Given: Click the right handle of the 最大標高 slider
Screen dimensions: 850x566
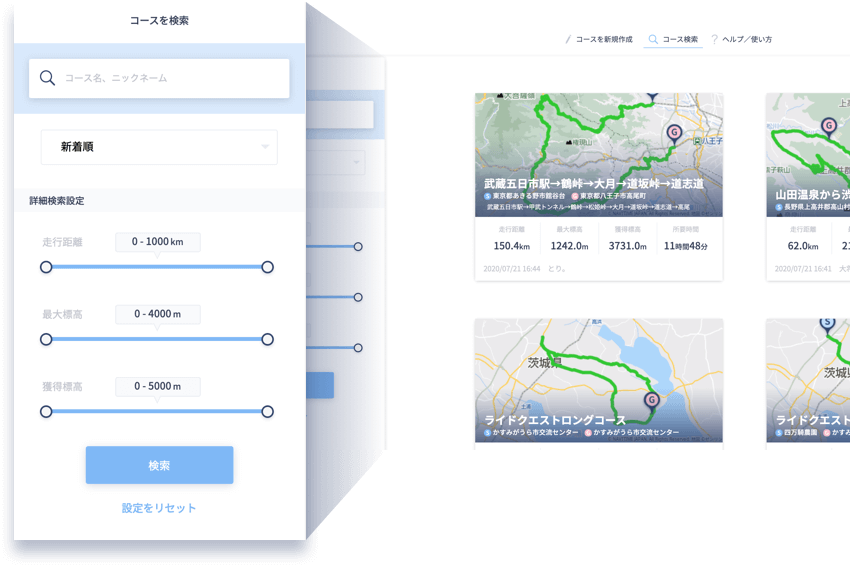Looking at the screenshot, I should [267, 339].
